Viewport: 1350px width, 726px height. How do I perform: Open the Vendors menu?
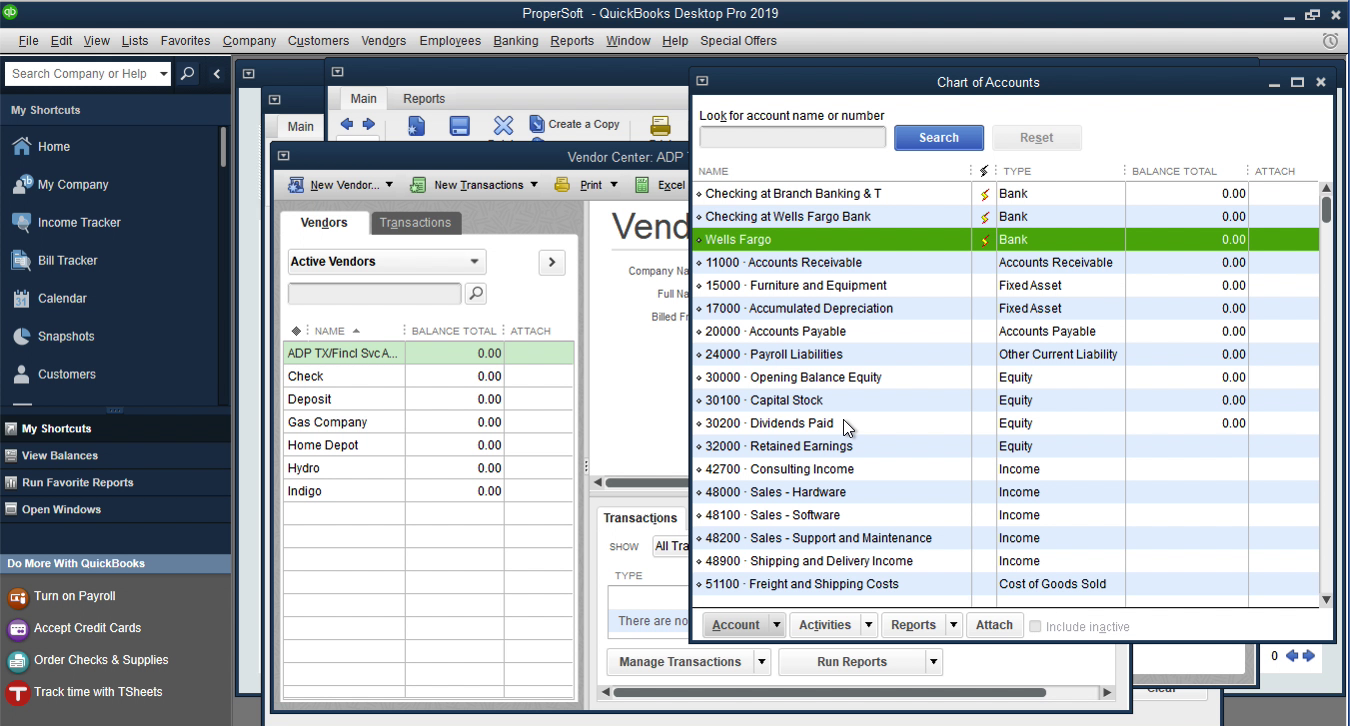pyautogui.click(x=383, y=41)
